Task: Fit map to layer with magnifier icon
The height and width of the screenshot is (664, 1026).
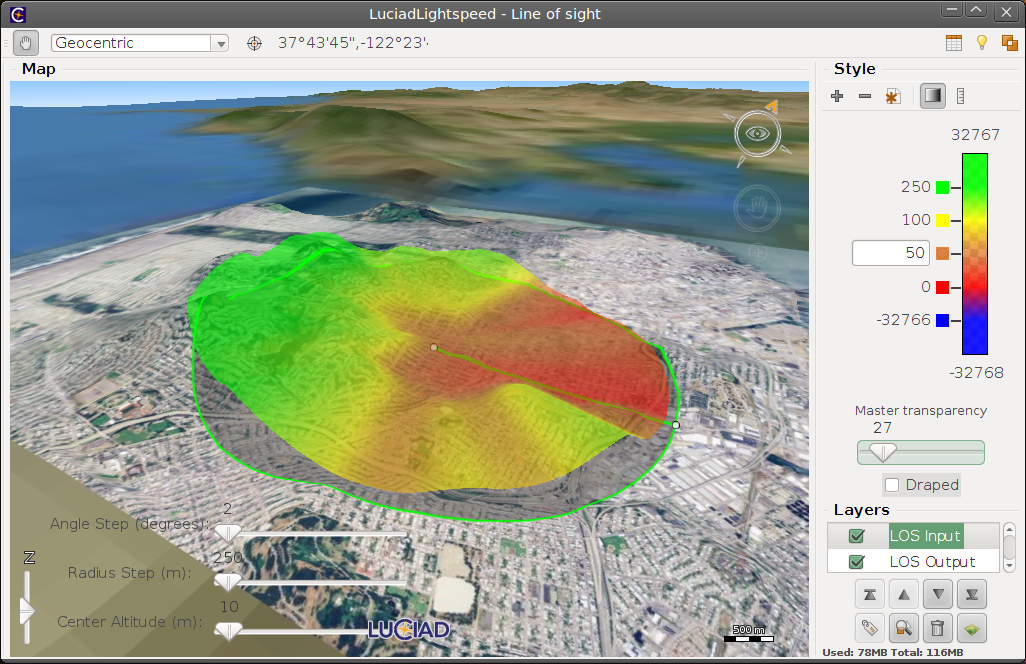Action: 904,629
